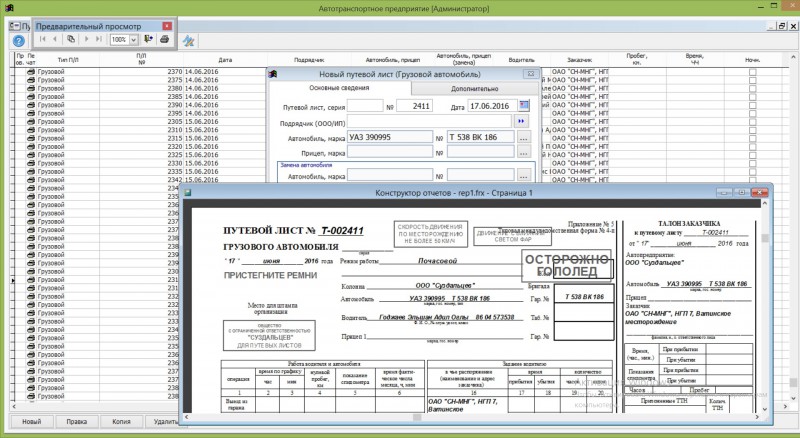Click the Новый button at bottom
Screen dimensions: 800x438
coord(32,422)
